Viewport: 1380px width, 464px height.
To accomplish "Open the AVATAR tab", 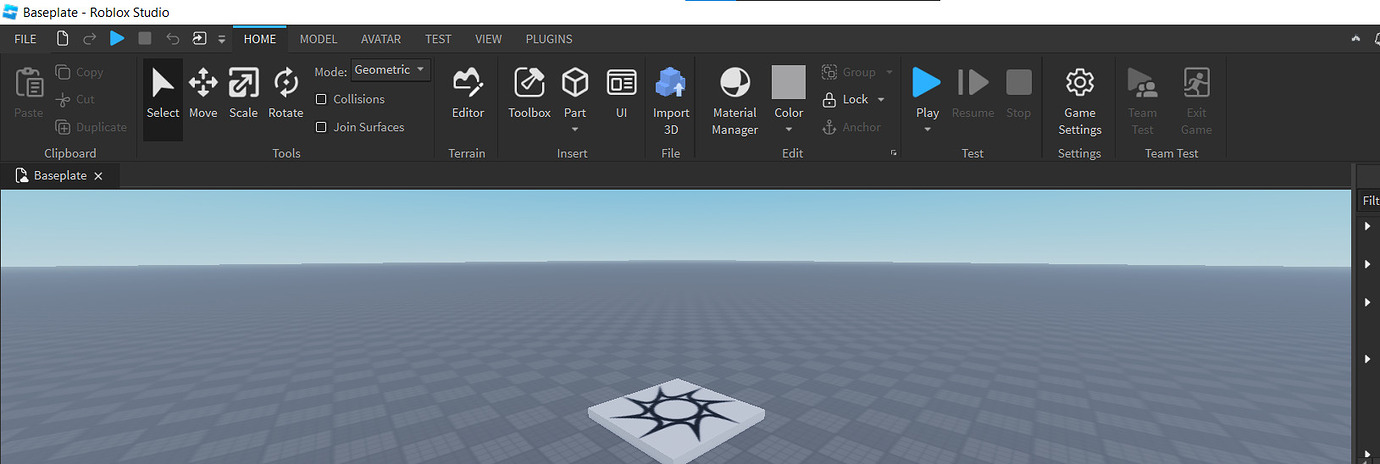I will [x=381, y=39].
